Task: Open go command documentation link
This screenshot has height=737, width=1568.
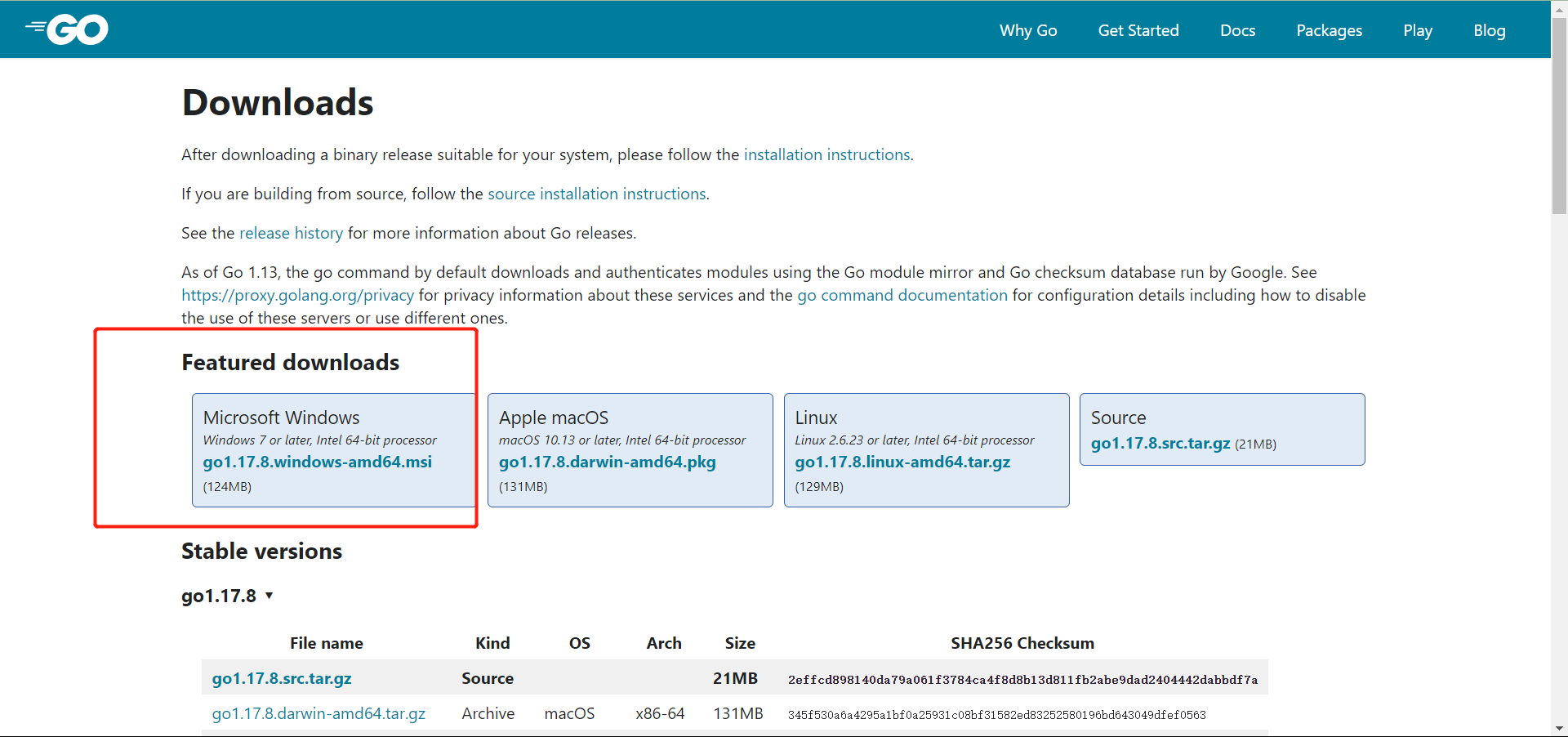Action: [902, 295]
